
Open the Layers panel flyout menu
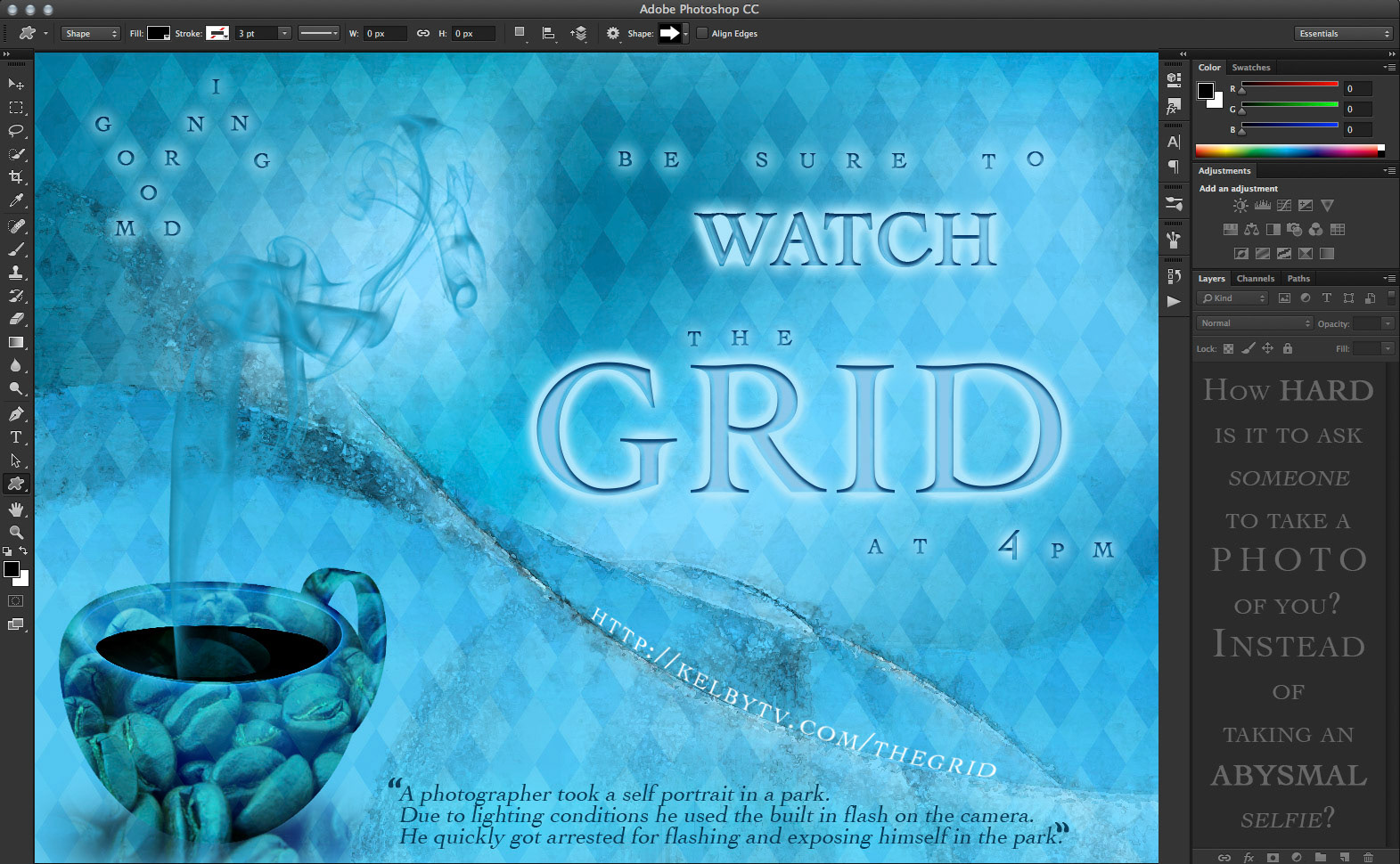click(x=1389, y=279)
